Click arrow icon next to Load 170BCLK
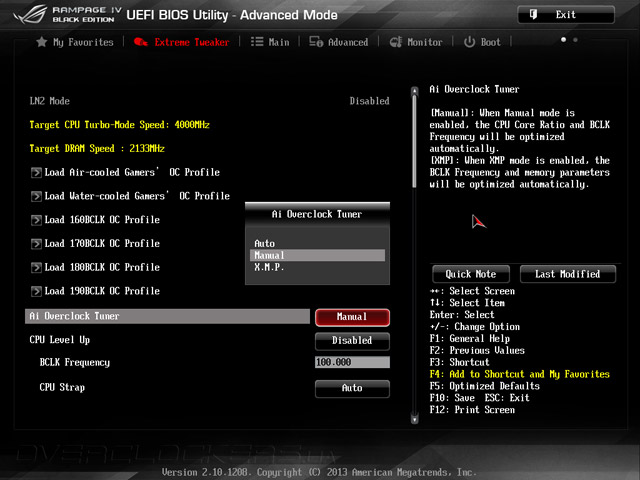This screenshot has width=640, height=480. (x=36, y=244)
